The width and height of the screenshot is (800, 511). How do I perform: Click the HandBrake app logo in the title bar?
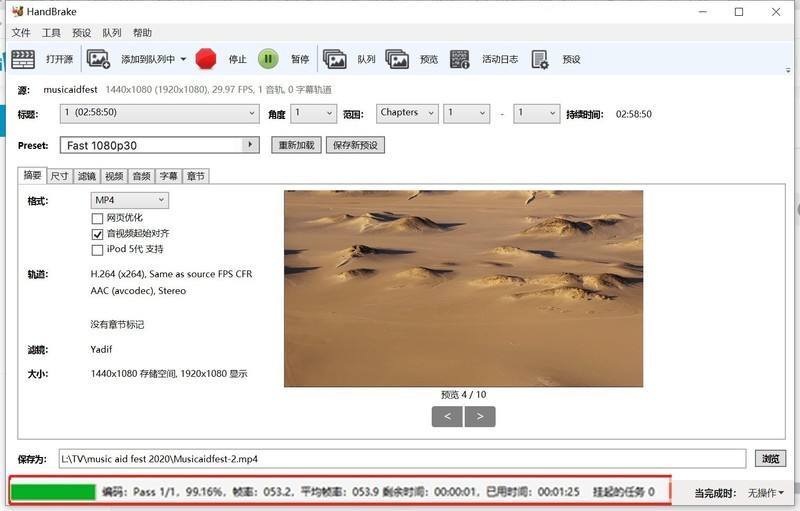17,11
